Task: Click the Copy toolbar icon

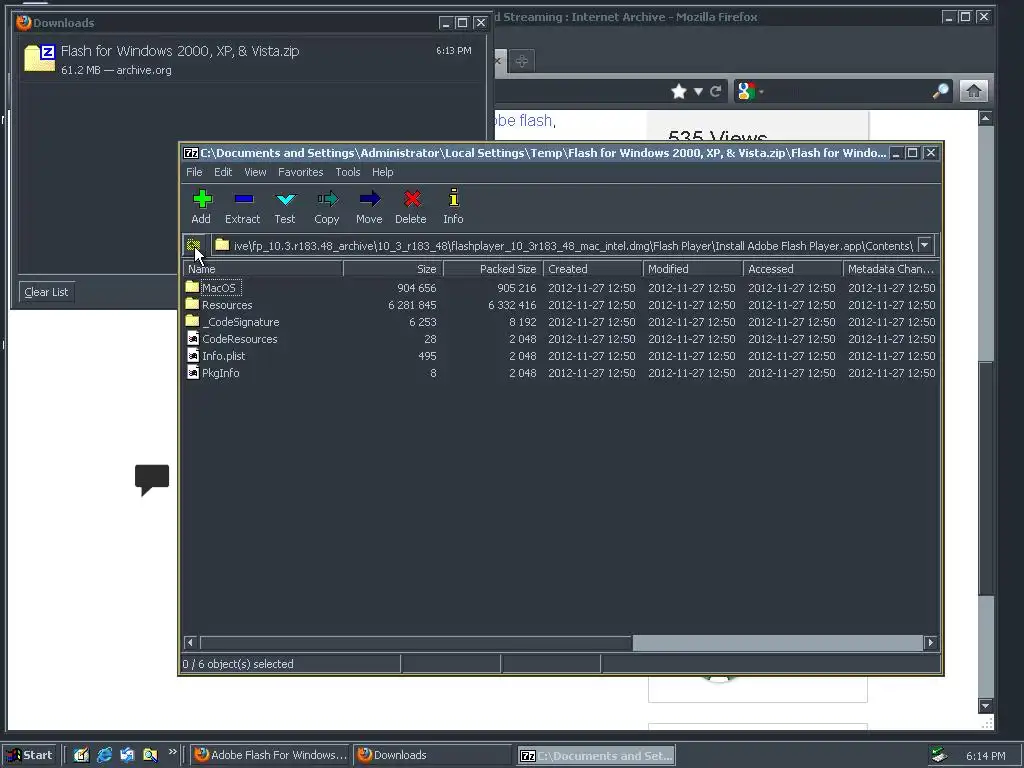Action: tap(327, 199)
